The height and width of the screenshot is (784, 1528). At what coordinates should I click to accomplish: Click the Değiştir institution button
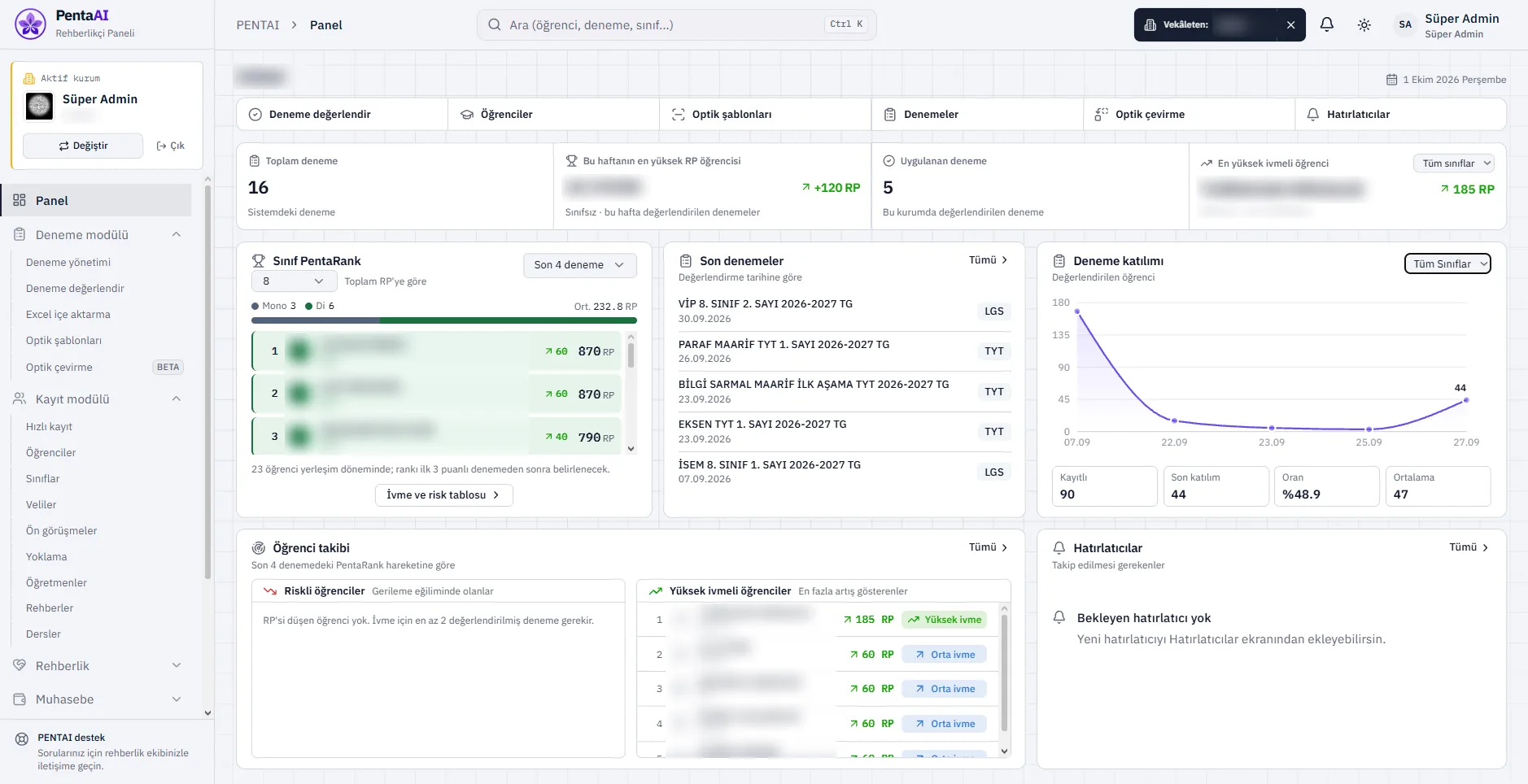83,146
